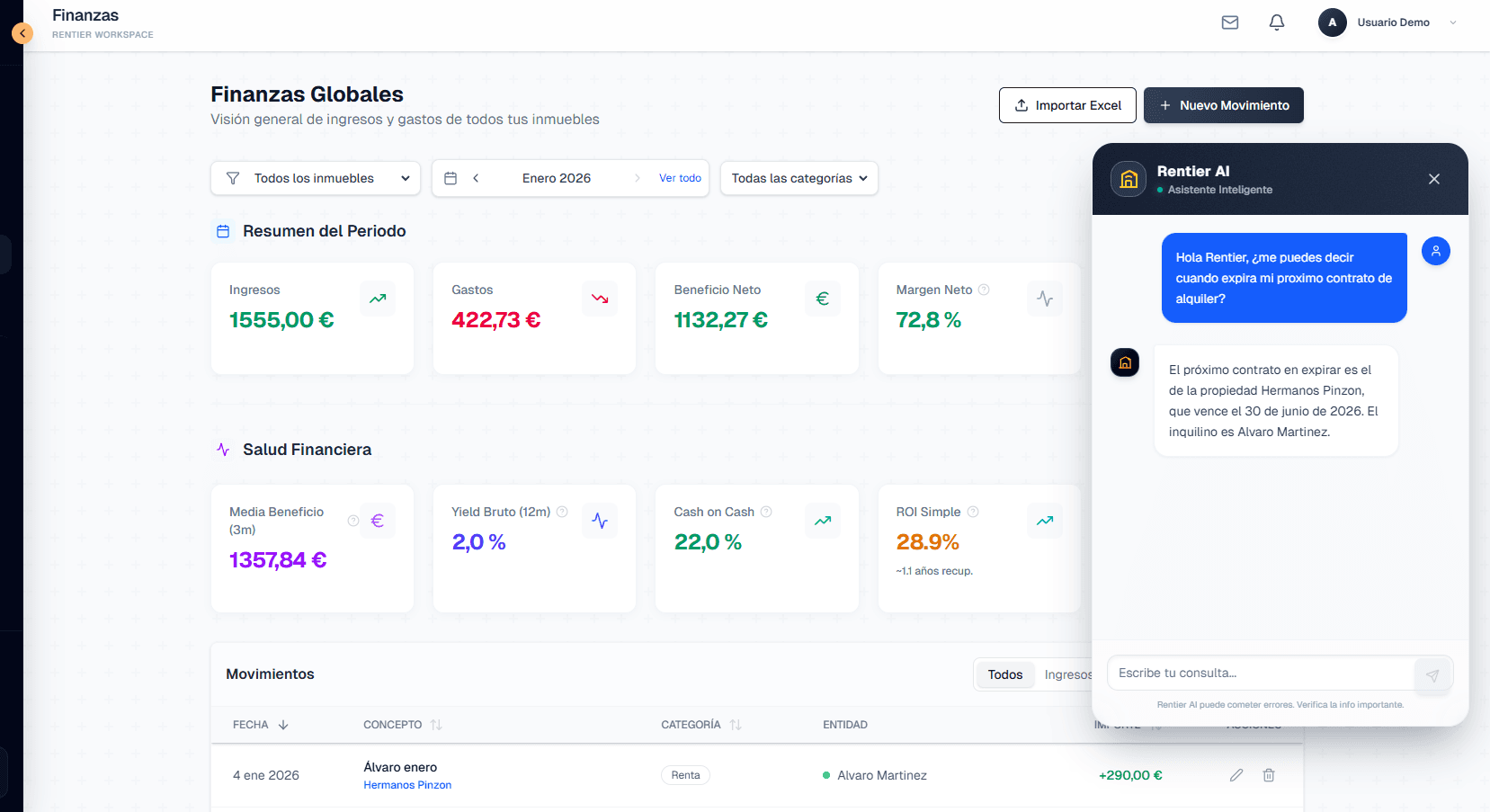Collapse sidebar with orange arrow button
Screen dimensions: 1490x812
coord(22,33)
